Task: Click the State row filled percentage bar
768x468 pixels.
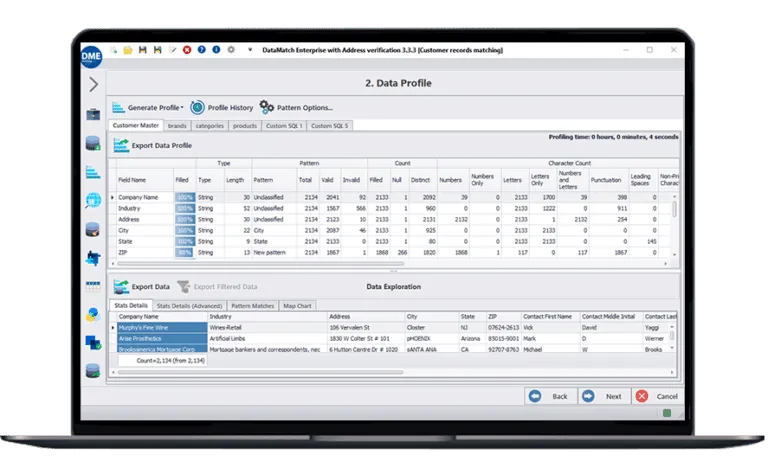Action: (x=185, y=242)
